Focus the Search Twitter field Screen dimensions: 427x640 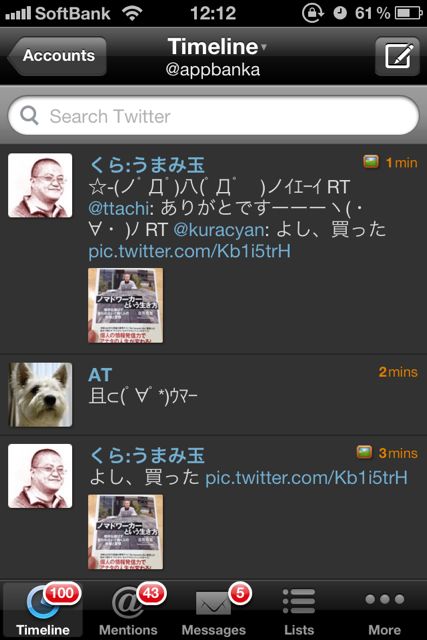click(x=214, y=116)
